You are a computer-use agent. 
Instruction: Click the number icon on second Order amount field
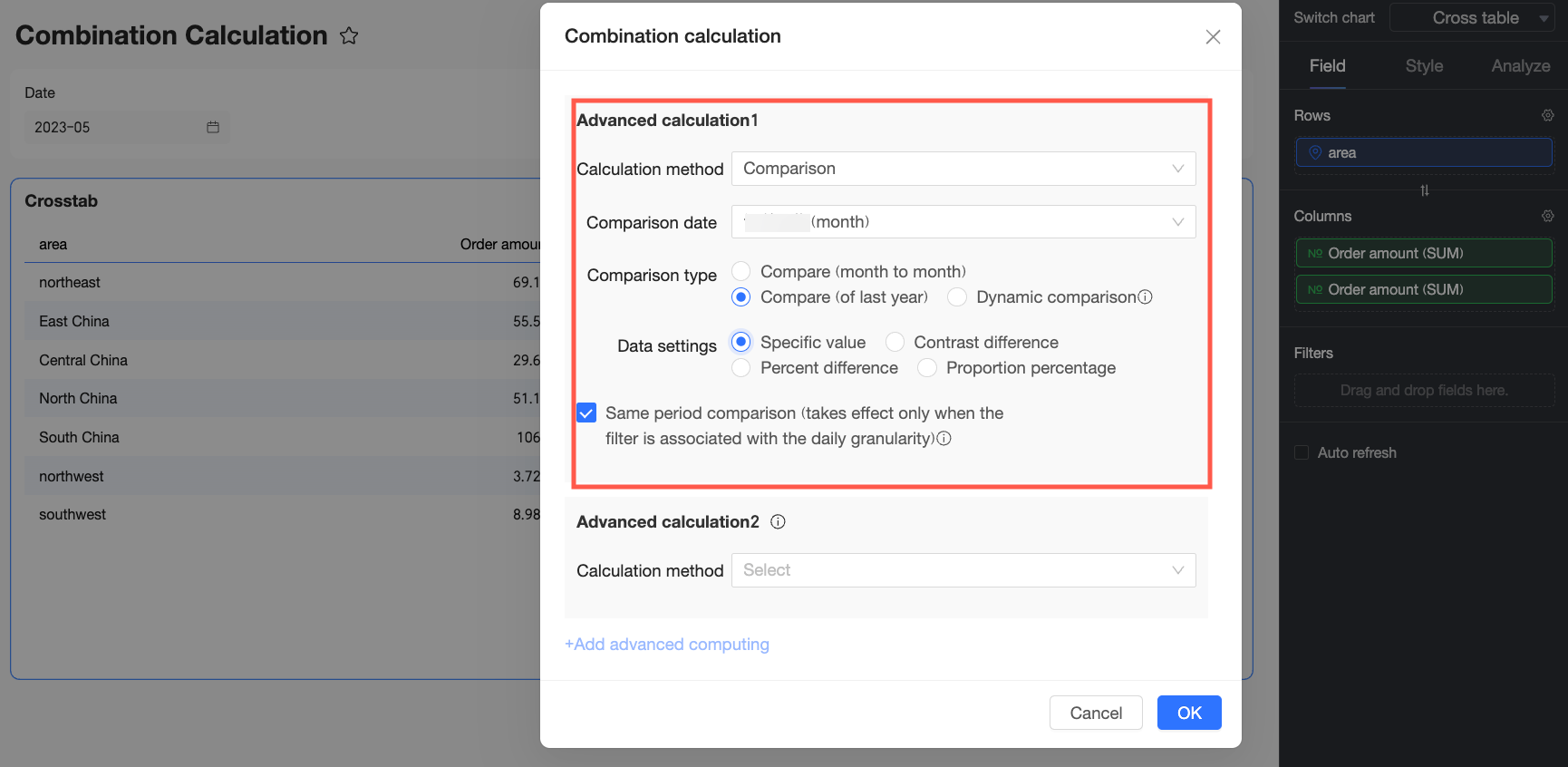pos(1315,289)
